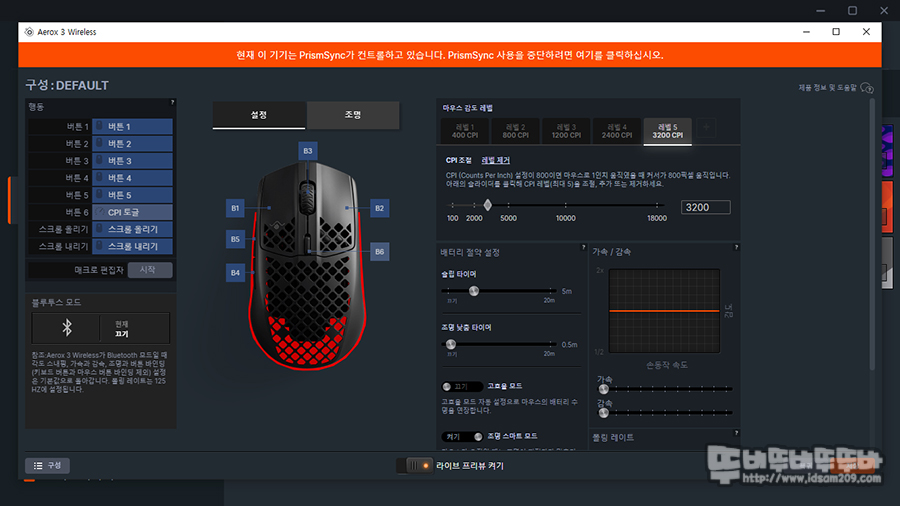Toggle the 조명 스마트 모드 switch
Image resolution: width=900 pixels, height=506 pixels.
462,437
